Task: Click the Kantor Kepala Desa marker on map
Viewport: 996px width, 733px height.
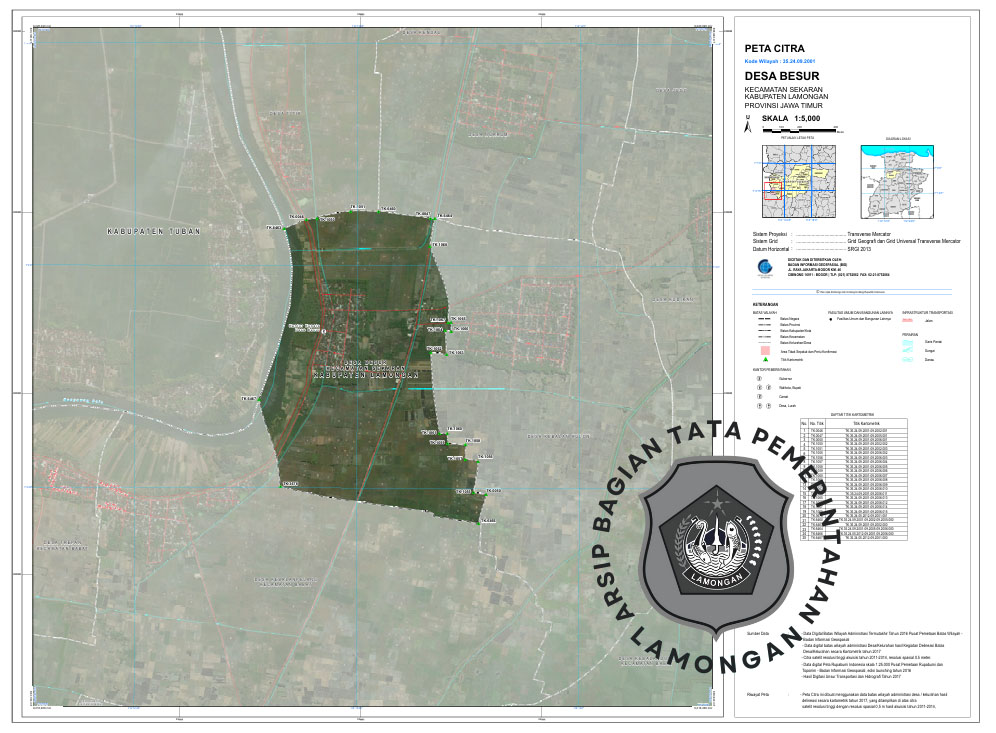Action: click(x=322, y=329)
